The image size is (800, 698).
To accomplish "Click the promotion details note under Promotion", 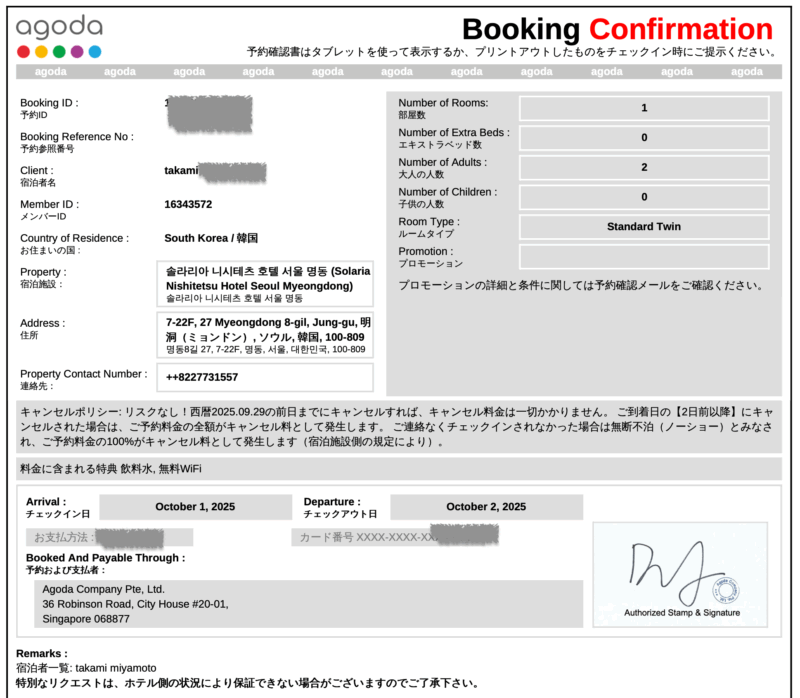I will coord(581,285).
